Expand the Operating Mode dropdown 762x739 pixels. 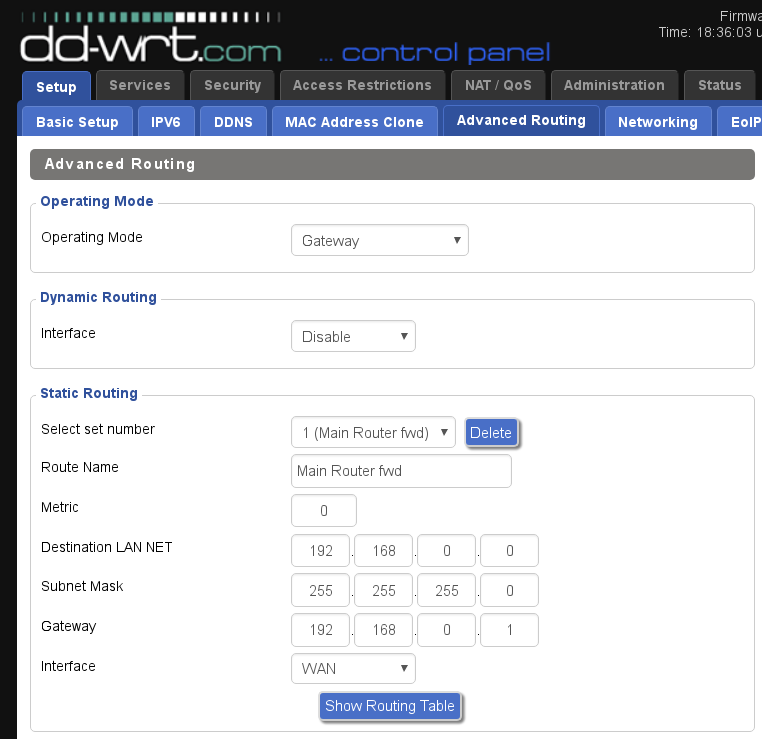tap(379, 241)
